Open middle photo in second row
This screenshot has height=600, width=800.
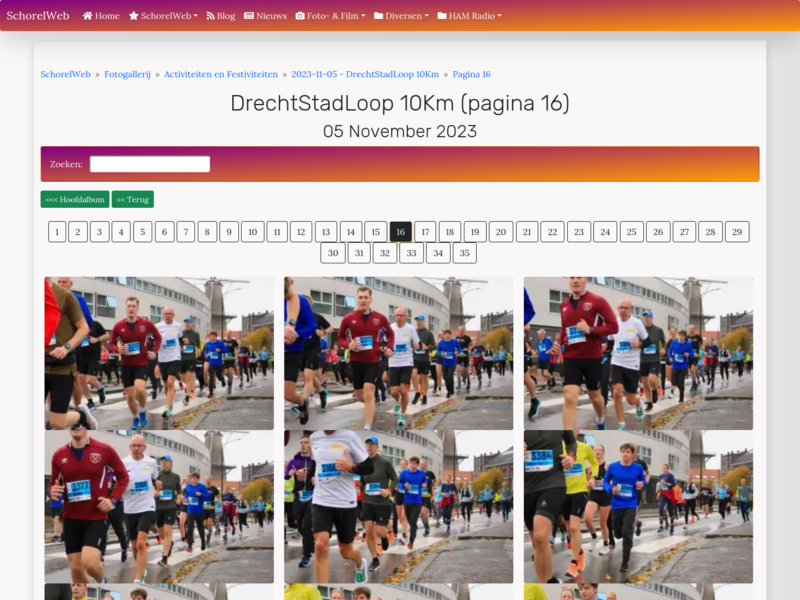(x=398, y=506)
